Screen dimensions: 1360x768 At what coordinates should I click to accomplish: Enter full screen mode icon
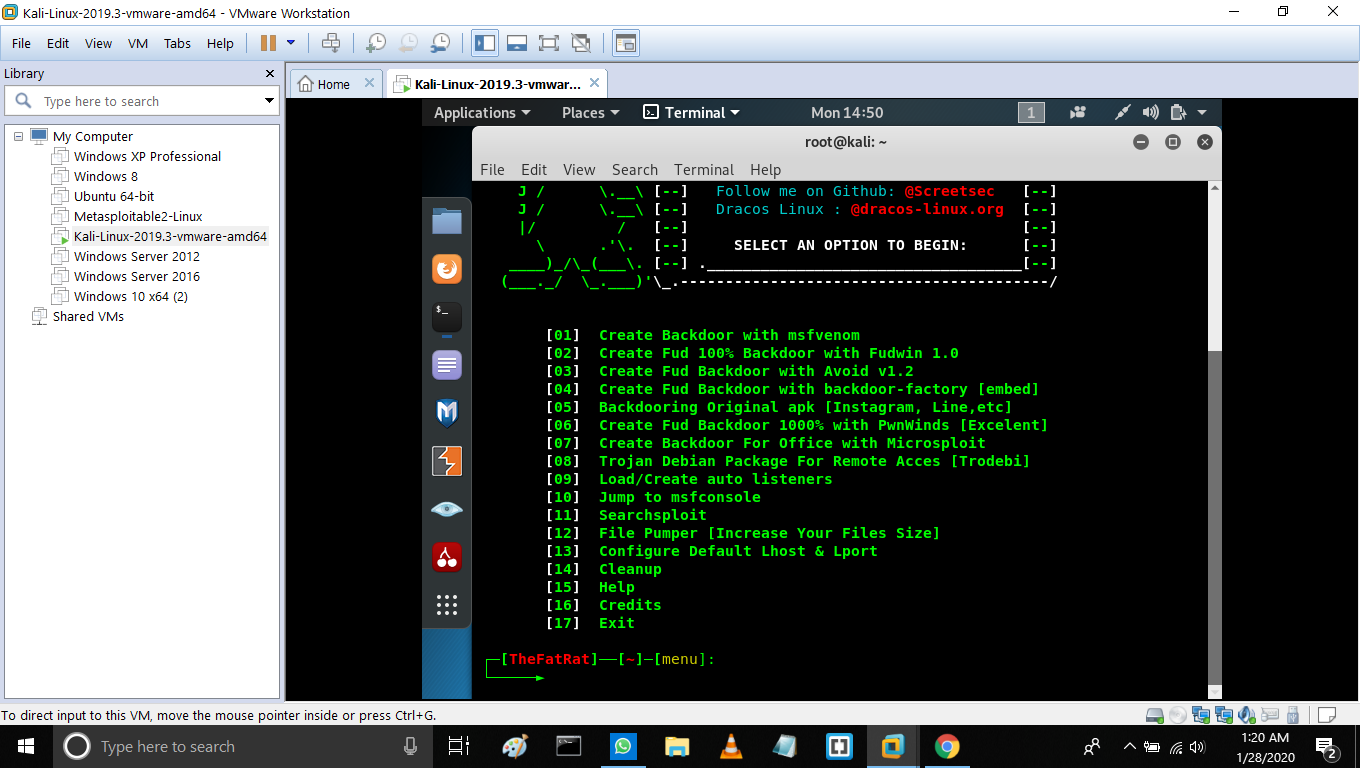coord(548,43)
